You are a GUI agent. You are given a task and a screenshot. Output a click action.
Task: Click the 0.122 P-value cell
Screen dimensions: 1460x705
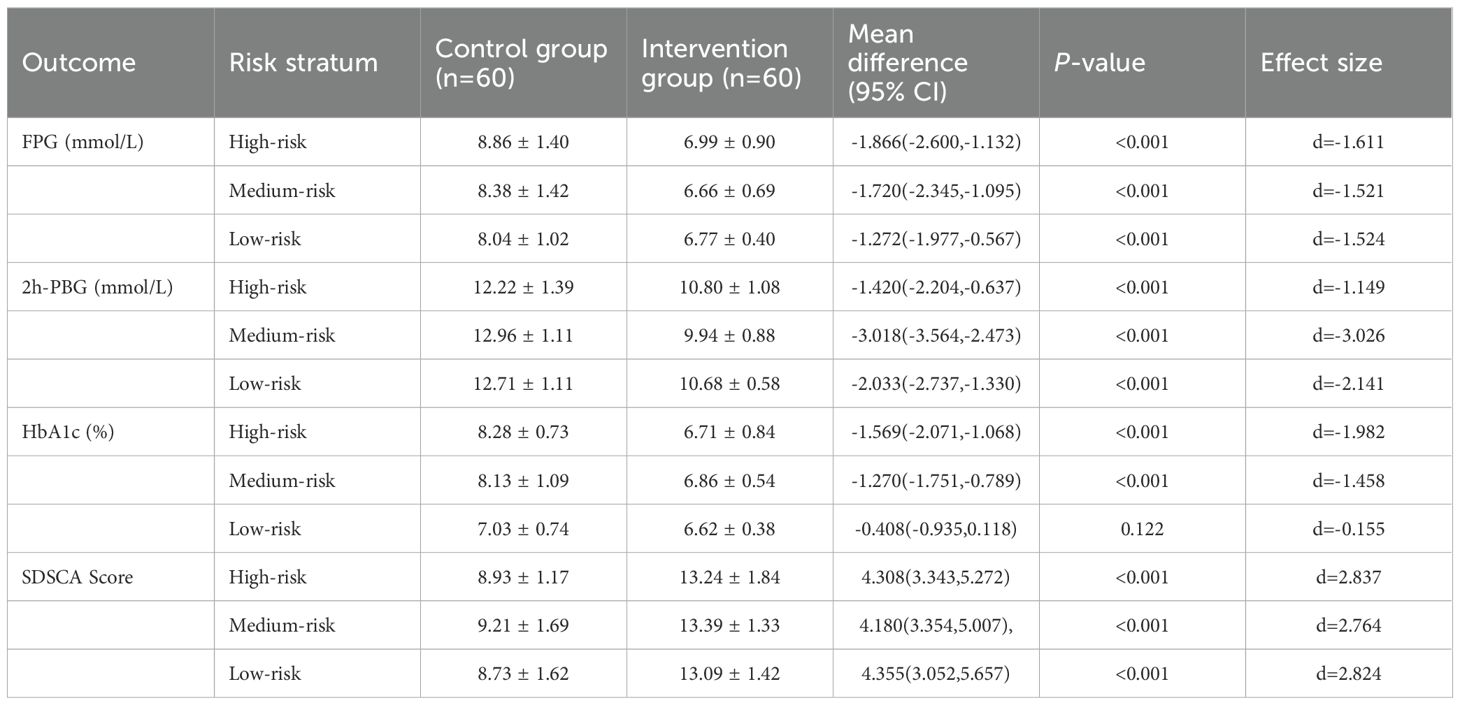click(x=1142, y=529)
